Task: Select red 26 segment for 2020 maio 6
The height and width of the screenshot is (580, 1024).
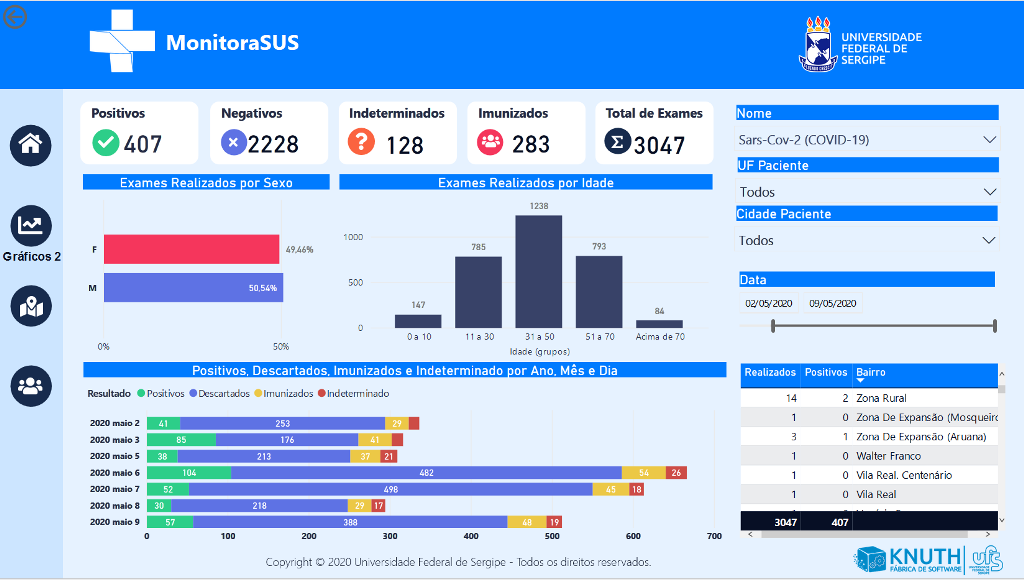Action: [676, 472]
